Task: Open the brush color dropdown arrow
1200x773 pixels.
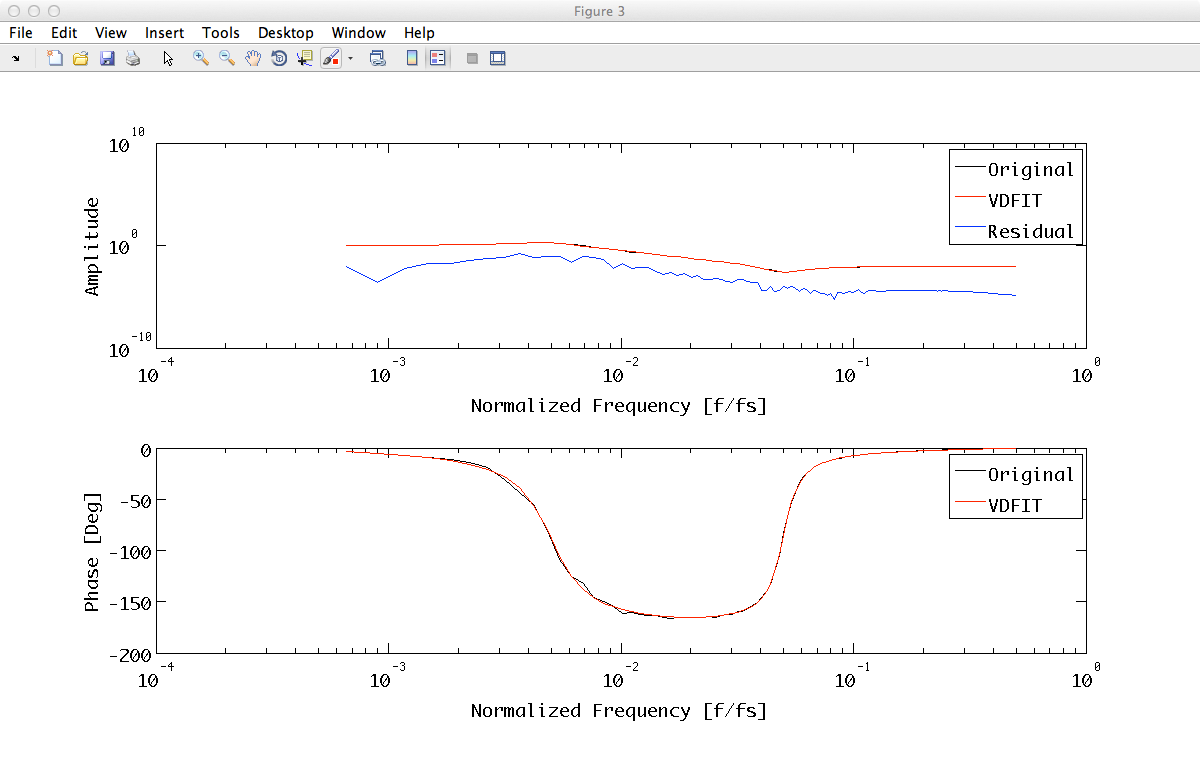Action: (351, 59)
